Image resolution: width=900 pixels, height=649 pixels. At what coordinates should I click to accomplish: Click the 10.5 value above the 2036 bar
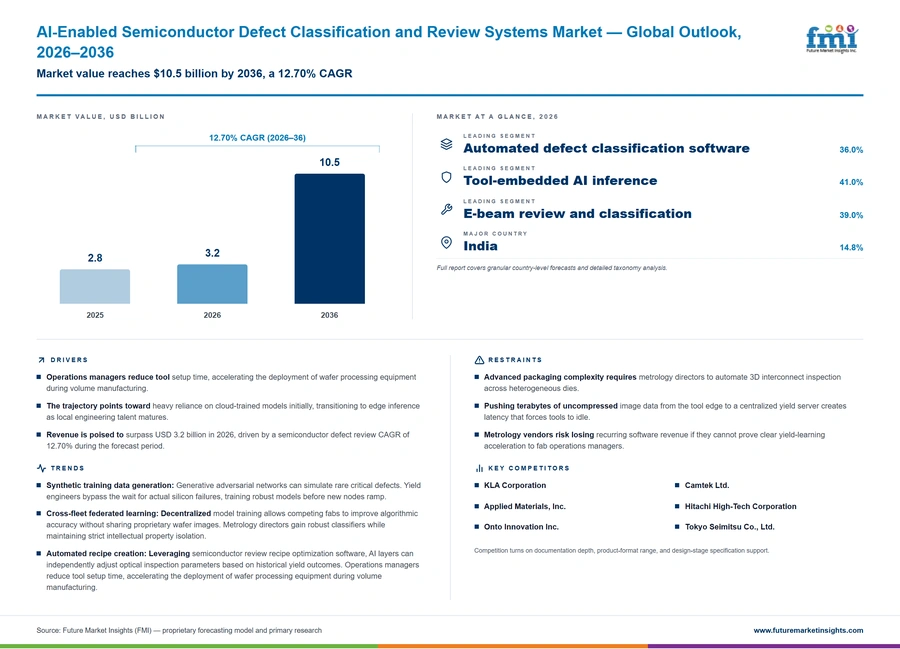click(x=329, y=162)
